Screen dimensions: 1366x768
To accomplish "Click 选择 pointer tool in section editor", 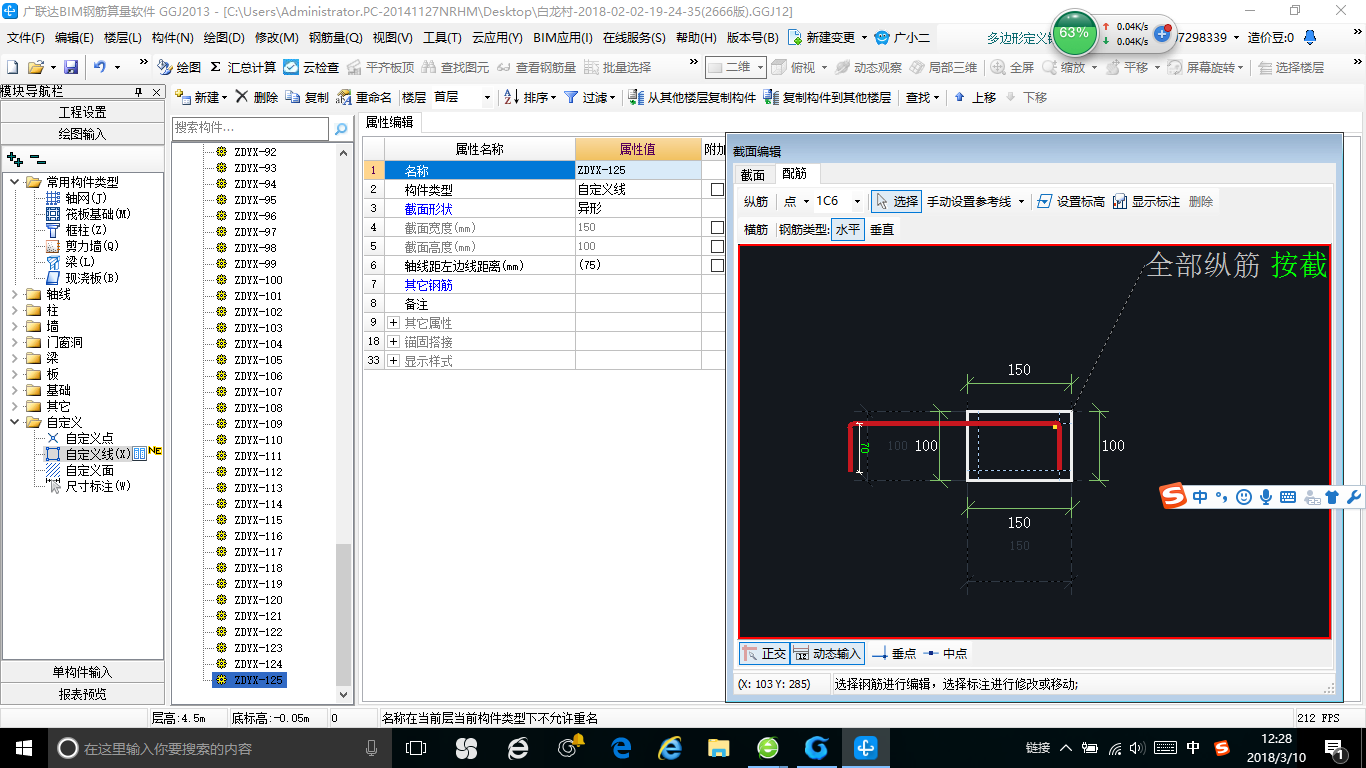I will (x=896, y=201).
